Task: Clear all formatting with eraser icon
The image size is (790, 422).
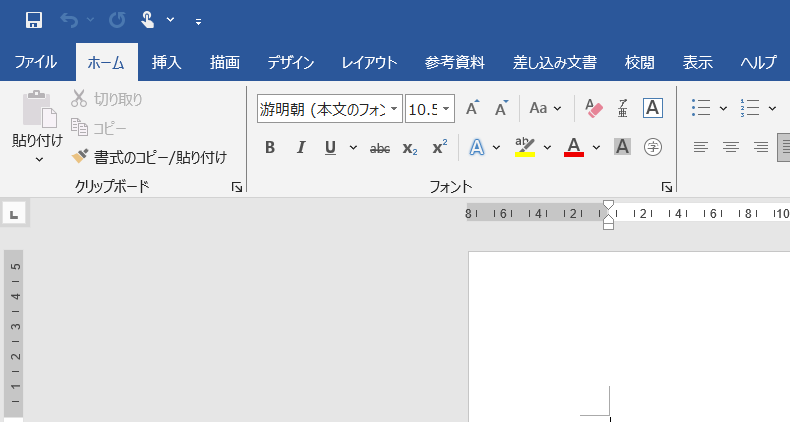Action: pyautogui.click(x=594, y=108)
